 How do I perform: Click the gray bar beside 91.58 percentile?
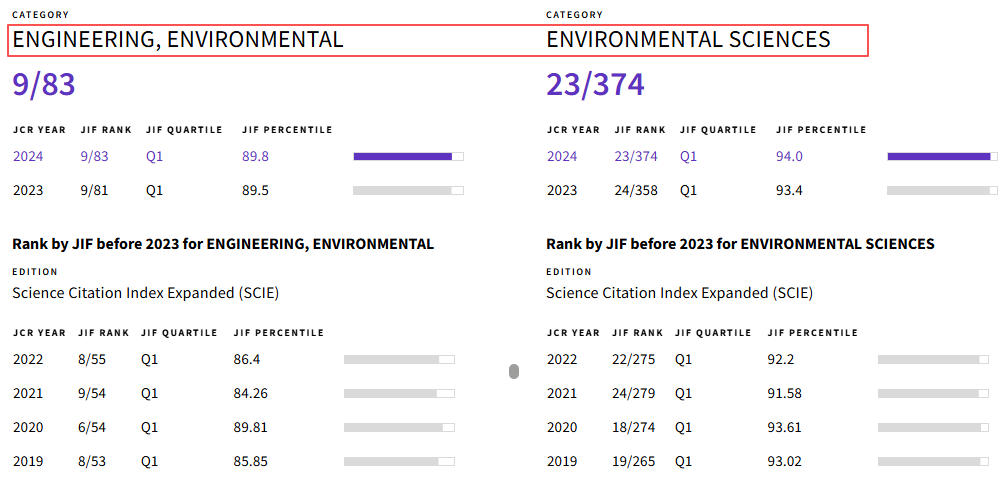(933, 393)
